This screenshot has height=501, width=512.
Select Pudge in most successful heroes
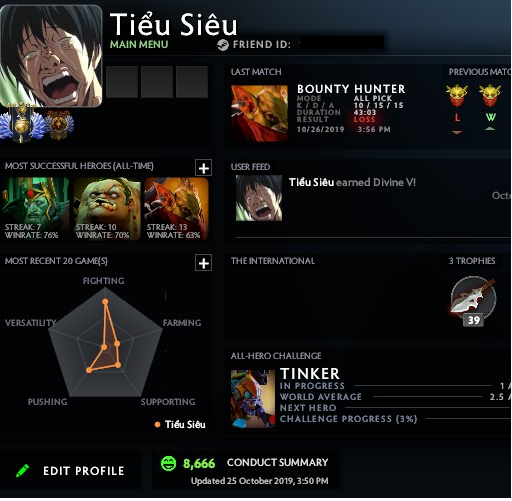point(107,209)
